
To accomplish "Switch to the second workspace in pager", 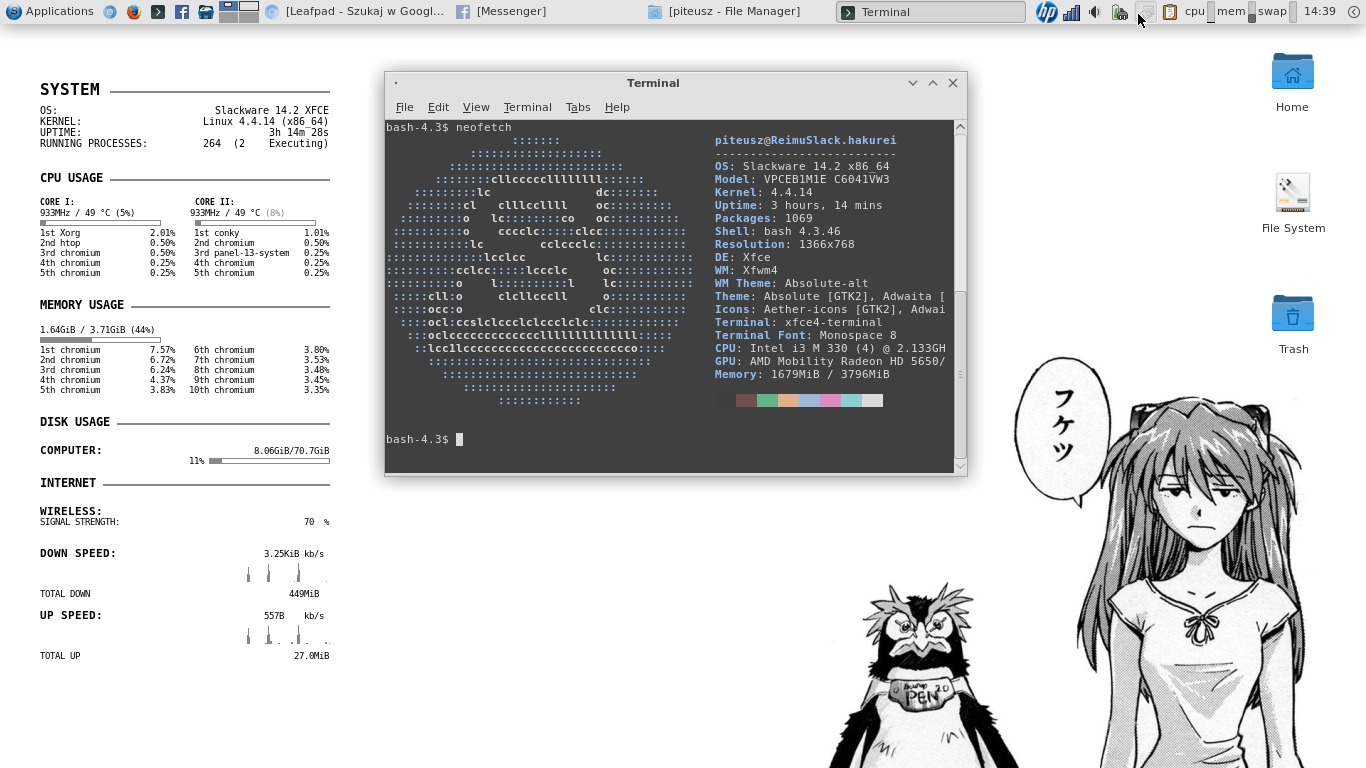I will (x=249, y=6).
